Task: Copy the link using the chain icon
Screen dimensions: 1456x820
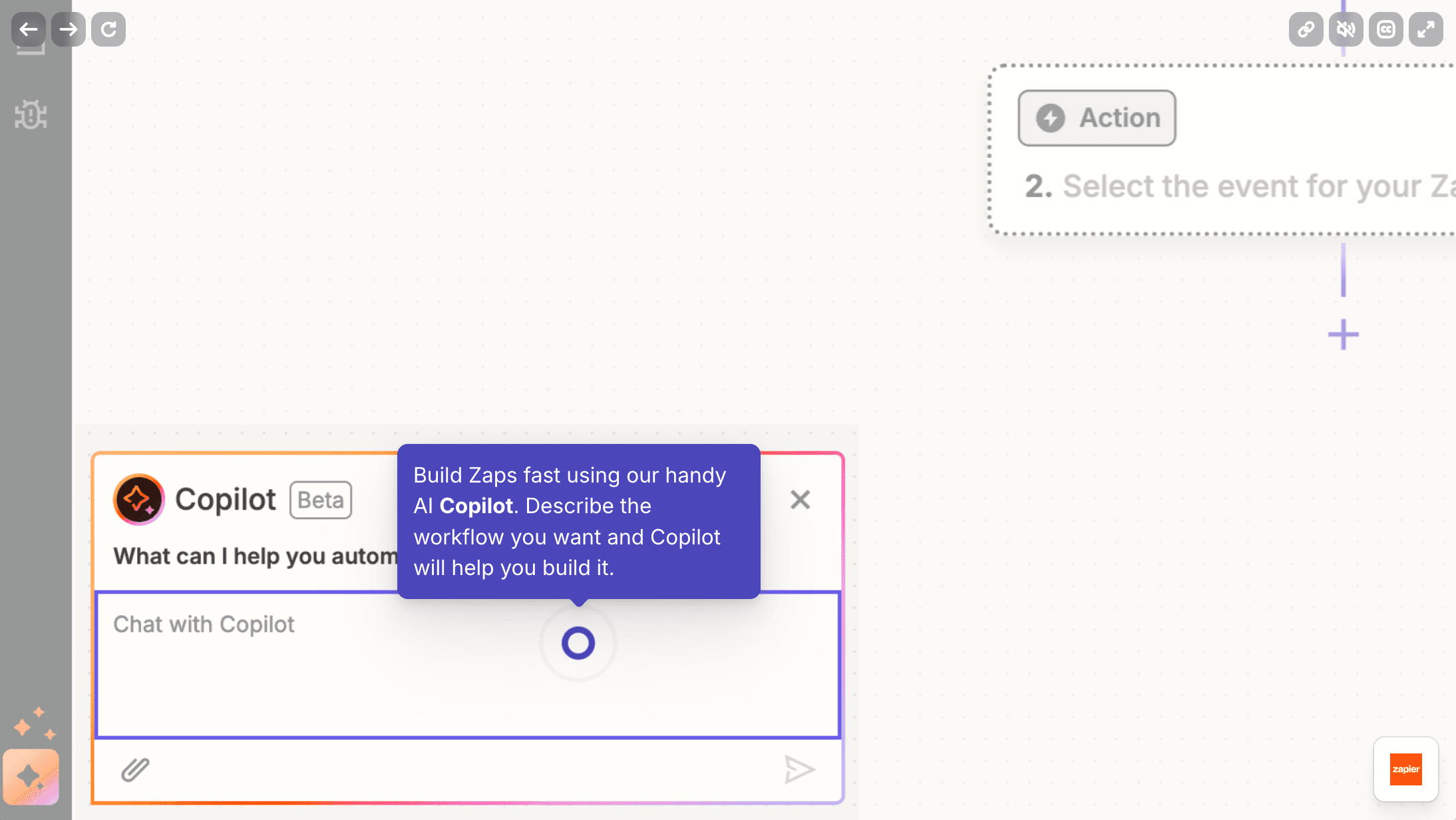Action: (1306, 29)
